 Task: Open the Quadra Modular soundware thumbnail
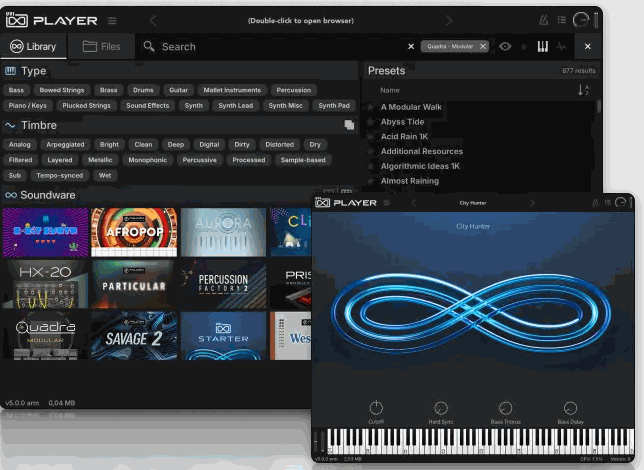[x=46, y=336]
